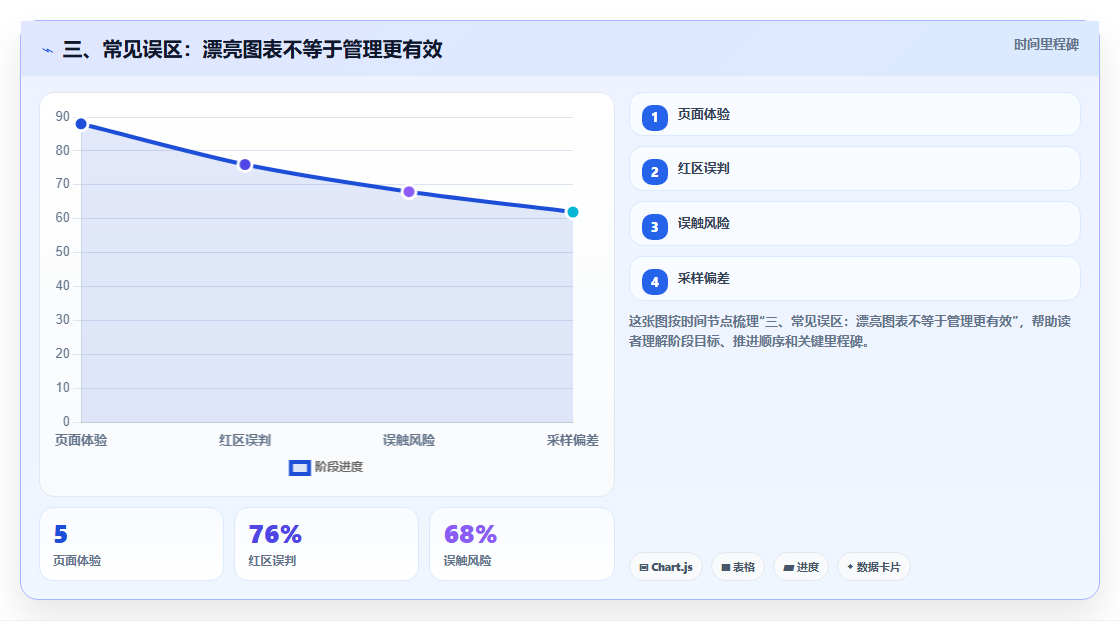
Task: Toggle the 阶段进度 legend swatch
Action: tap(299, 468)
